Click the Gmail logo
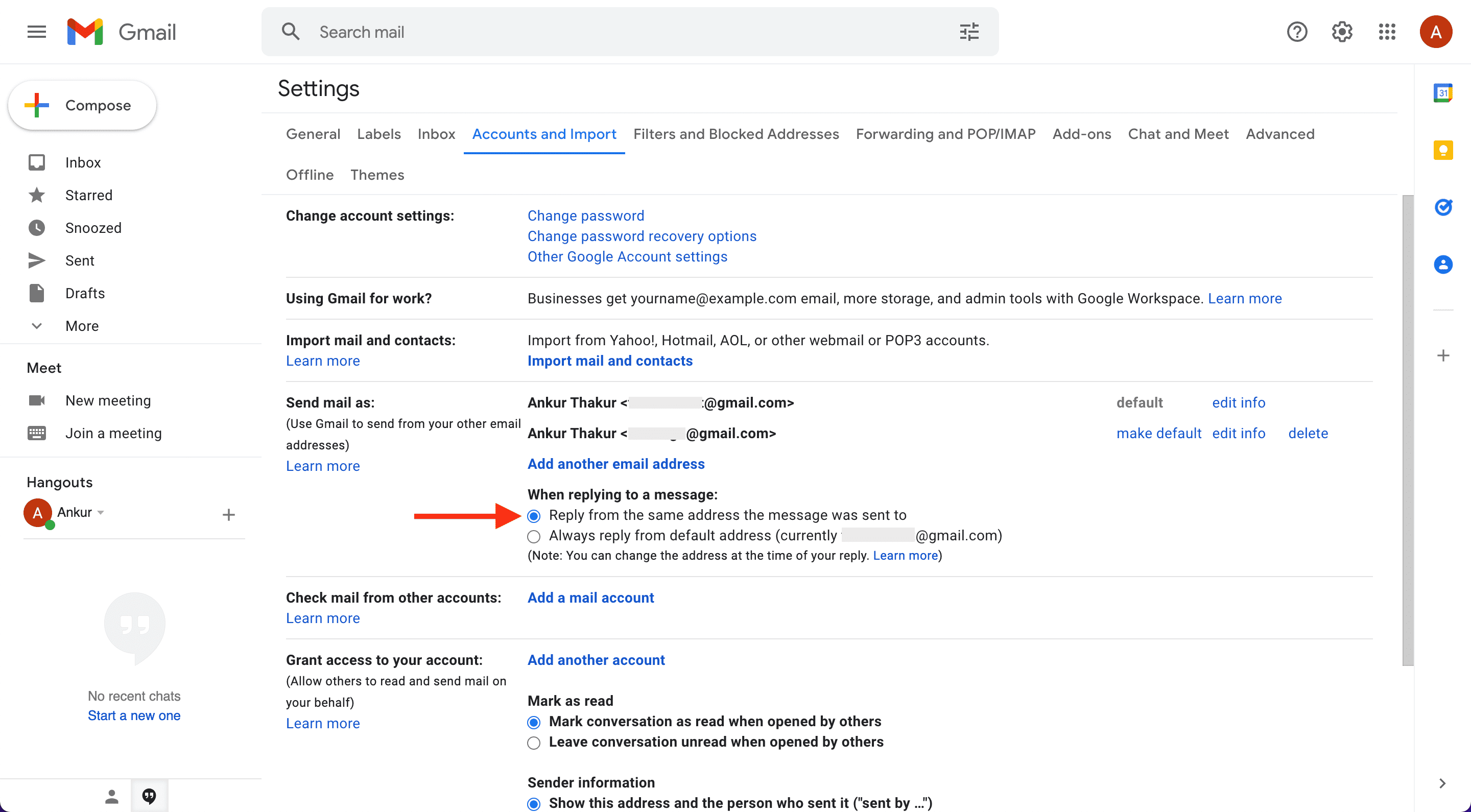This screenshot has width=1471, height=812. tap(122, 32)
